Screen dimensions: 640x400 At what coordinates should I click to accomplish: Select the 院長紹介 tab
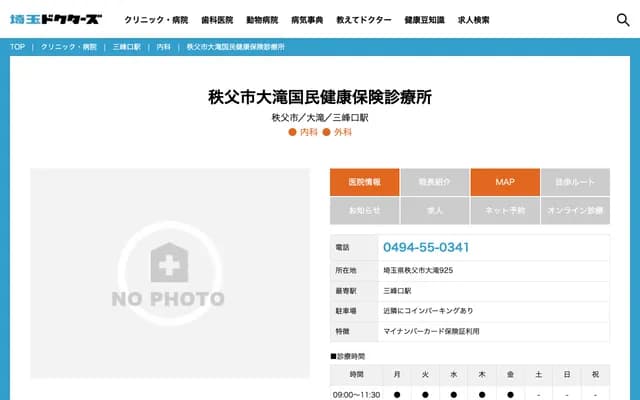[435, 182]
